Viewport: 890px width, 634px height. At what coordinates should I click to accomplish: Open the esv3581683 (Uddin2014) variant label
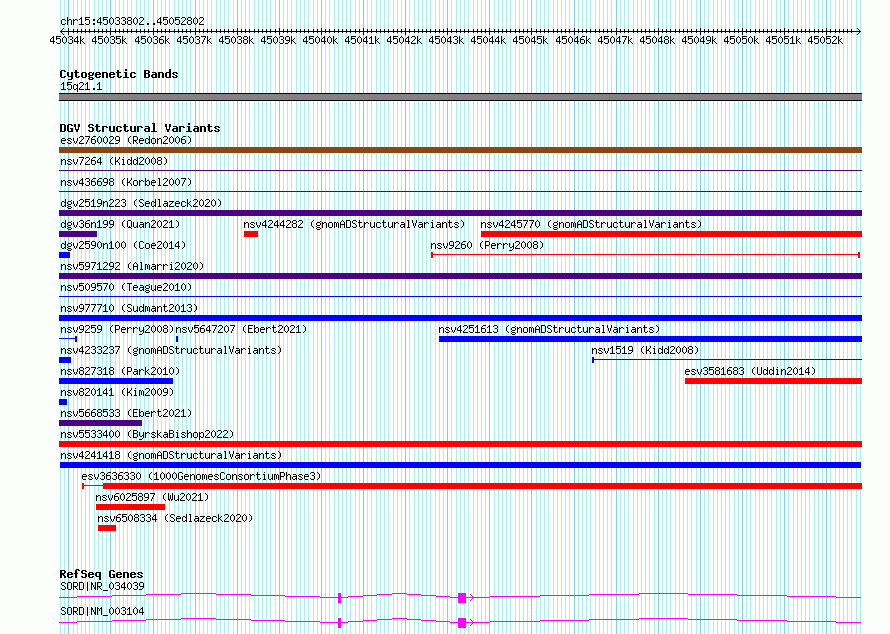click(750, 371)
